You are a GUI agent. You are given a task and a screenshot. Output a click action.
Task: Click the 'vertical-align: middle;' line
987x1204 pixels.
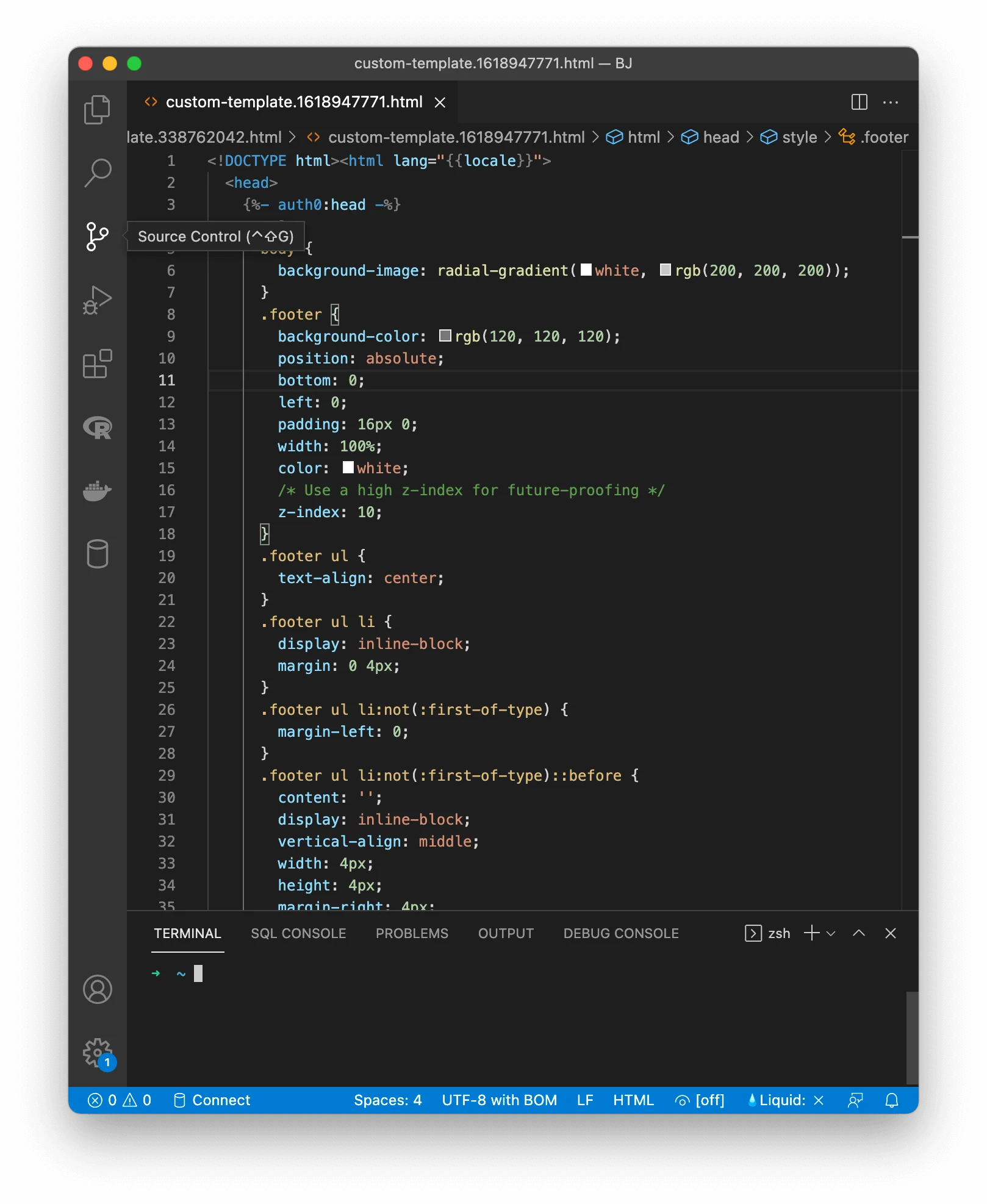click(x=378, y=841)
